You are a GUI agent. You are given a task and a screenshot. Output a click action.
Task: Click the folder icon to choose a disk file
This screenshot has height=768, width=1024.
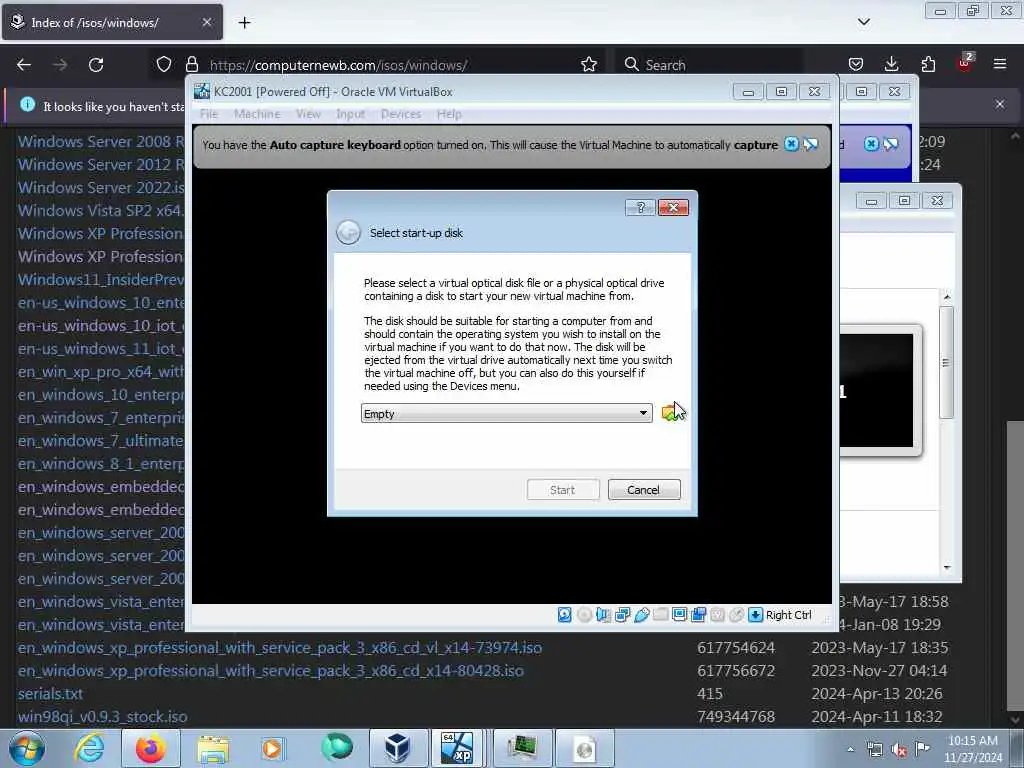(x=671, y=413)
